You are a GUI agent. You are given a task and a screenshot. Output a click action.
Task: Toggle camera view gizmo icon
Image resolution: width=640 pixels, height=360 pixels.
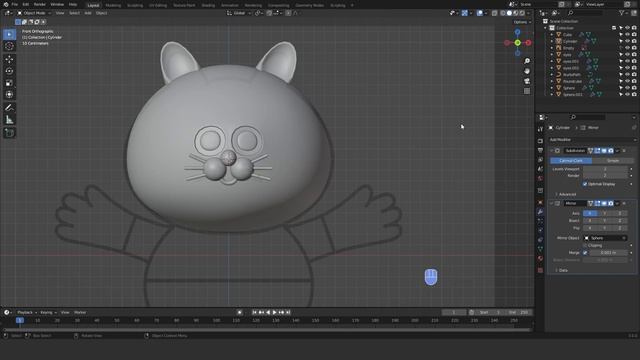click(527, 81)
